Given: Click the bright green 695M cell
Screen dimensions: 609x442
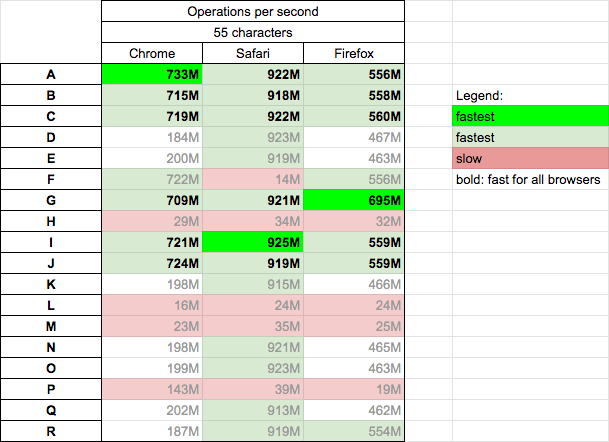Looking at the screenshot, I should (354, 200).
